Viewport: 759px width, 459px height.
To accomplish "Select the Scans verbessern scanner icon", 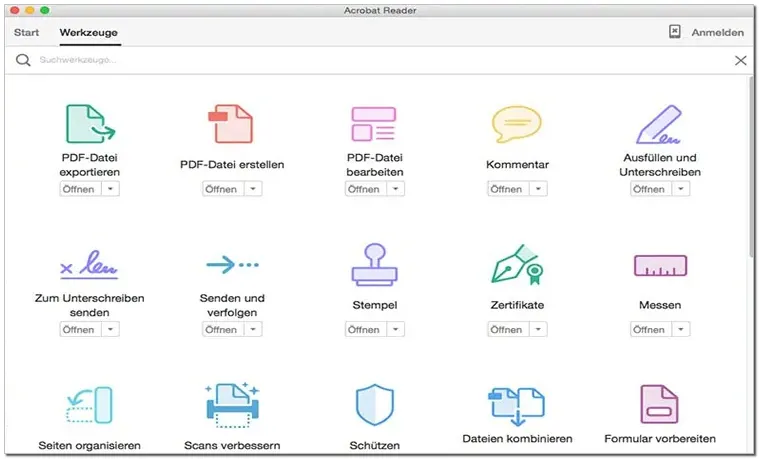I will tap(232, 405).
